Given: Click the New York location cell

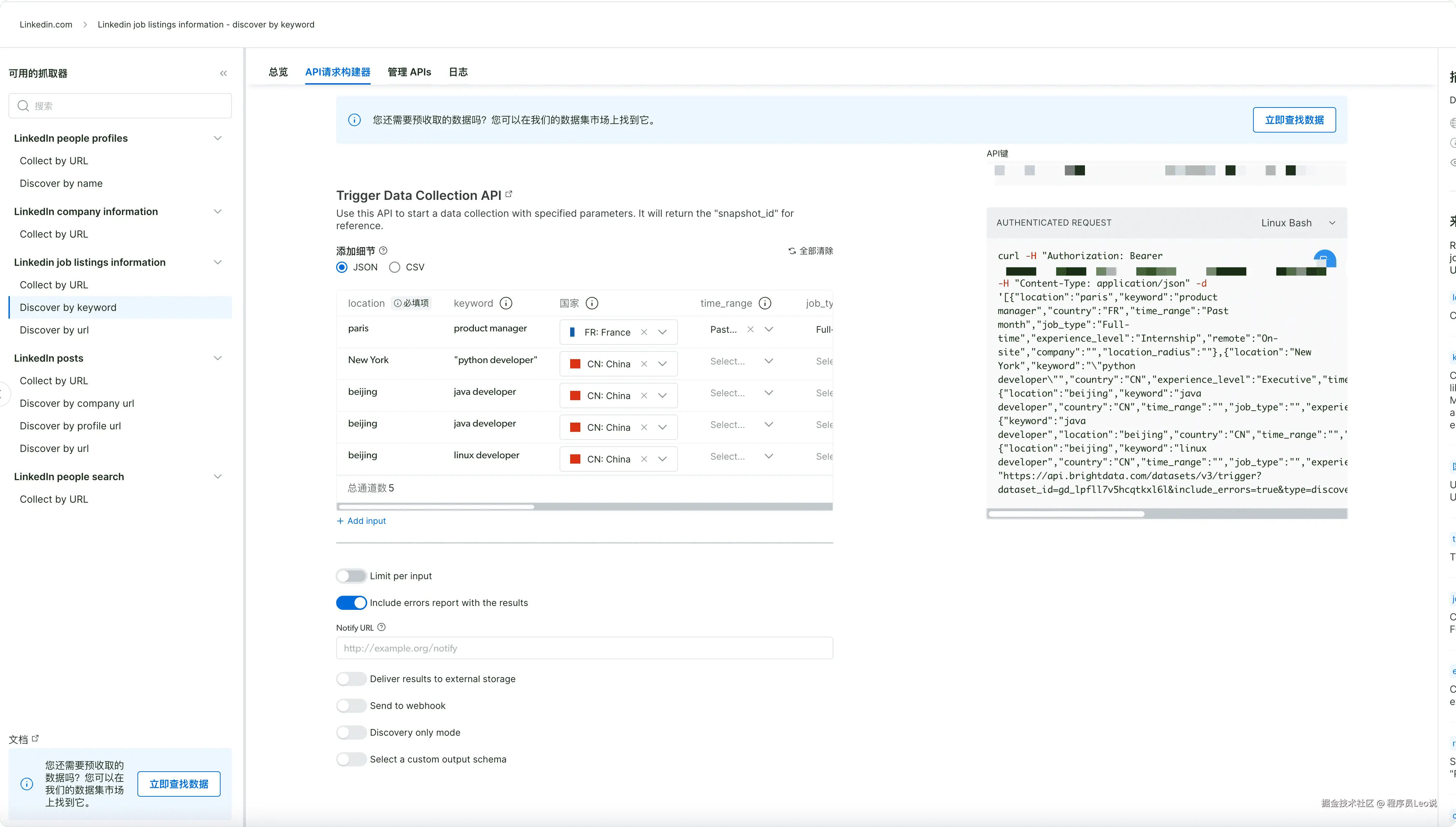Looking at the screenshot, I should [368, 360].
